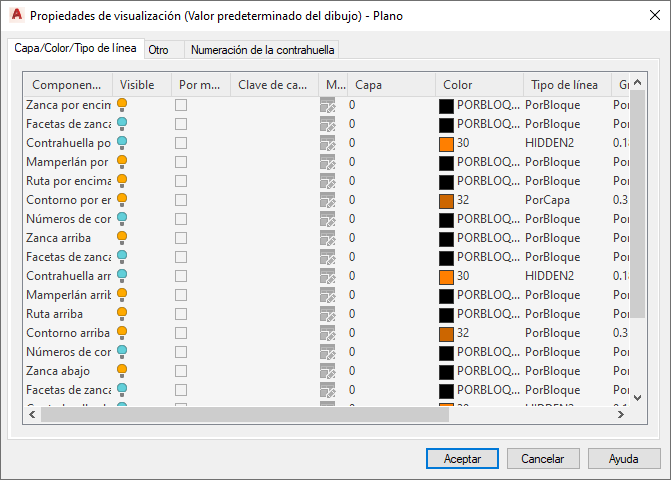Check the Por material box for Contorno por encima
Image resolution: width=671 pixels, height=480 pixels.
181,200
